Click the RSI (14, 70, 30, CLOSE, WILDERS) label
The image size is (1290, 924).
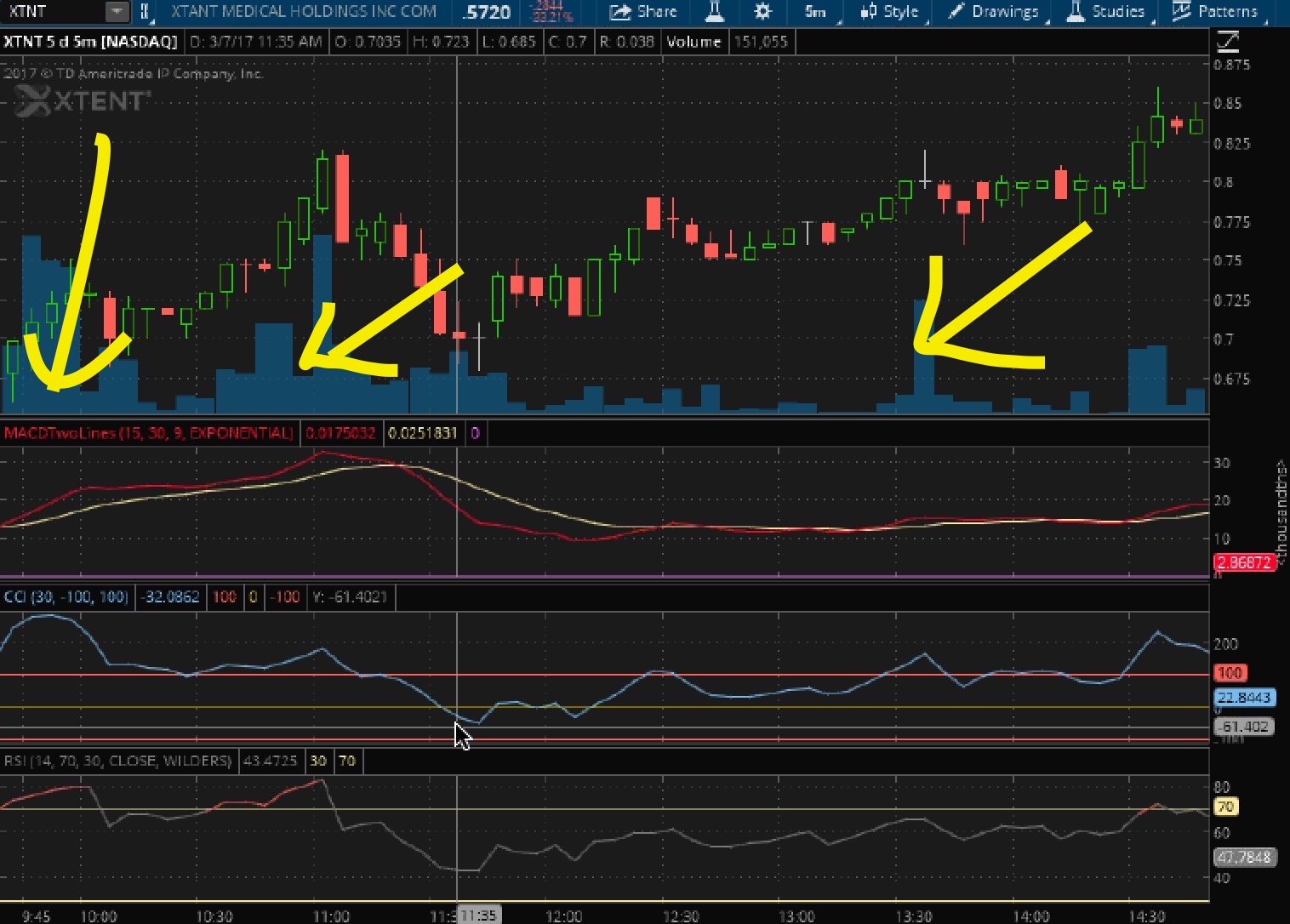click(117, 761)
